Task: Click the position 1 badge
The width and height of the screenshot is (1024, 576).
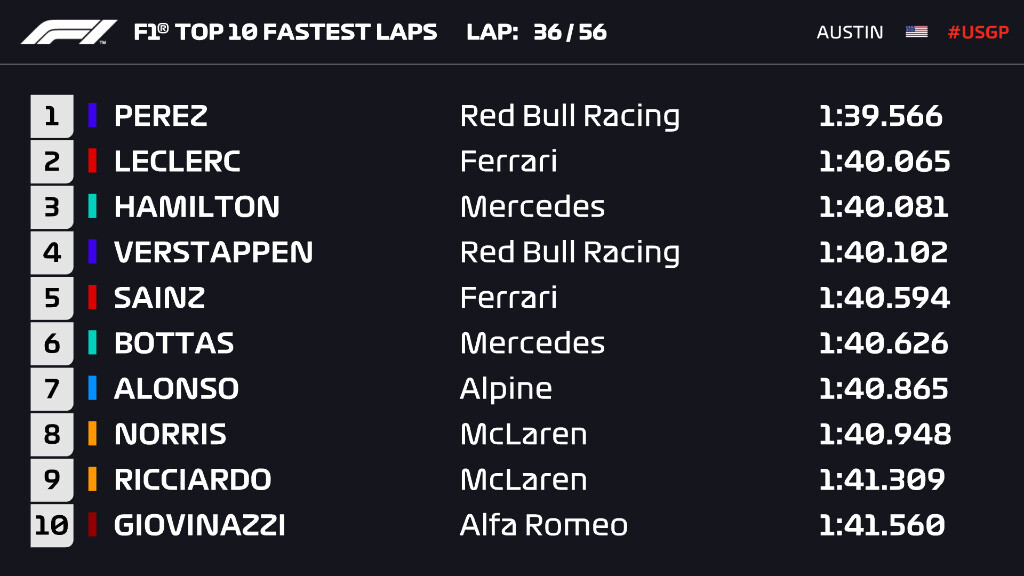Action: (x=52, y=116)
